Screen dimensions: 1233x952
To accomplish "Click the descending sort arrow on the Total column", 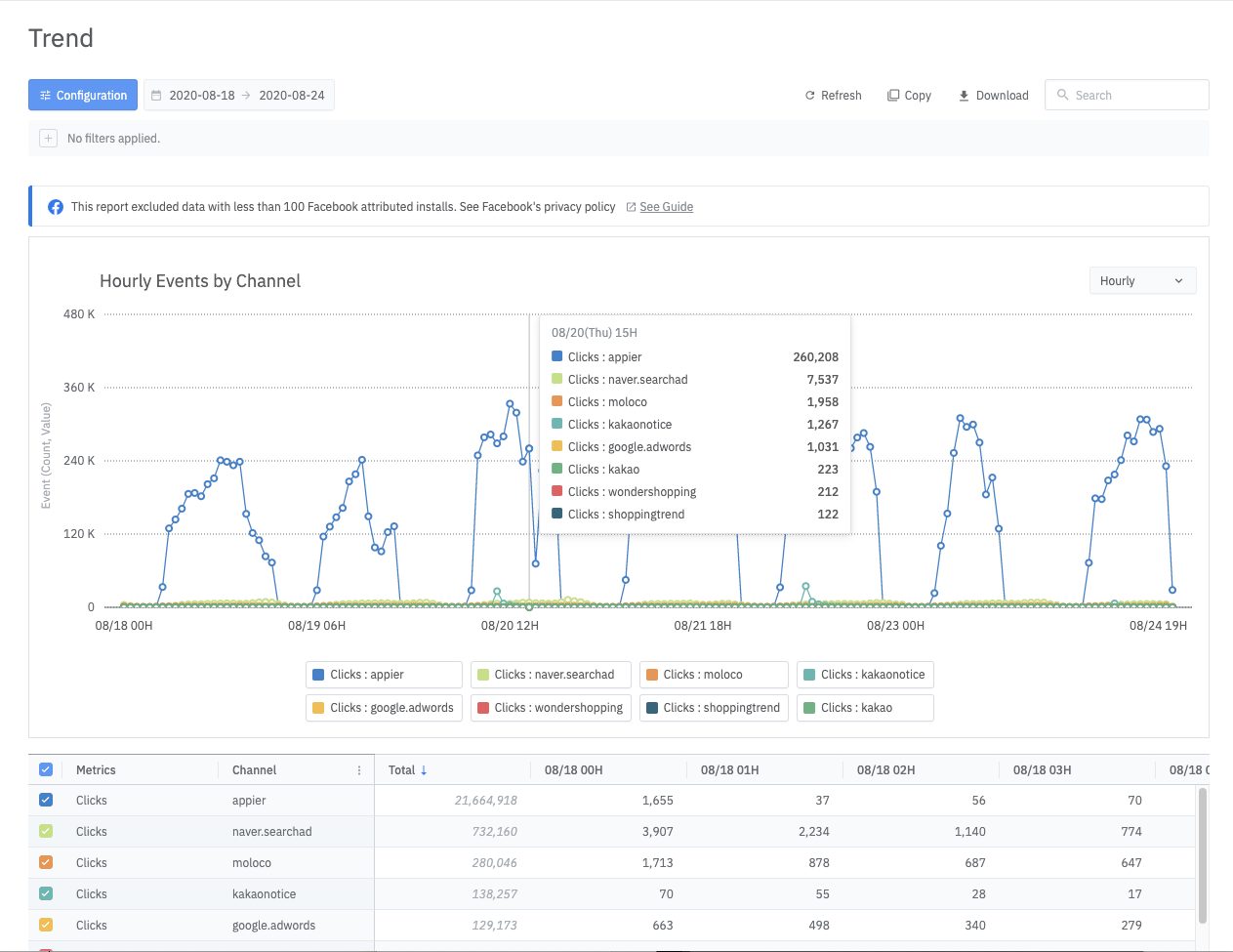I will (x=424, y=769).
